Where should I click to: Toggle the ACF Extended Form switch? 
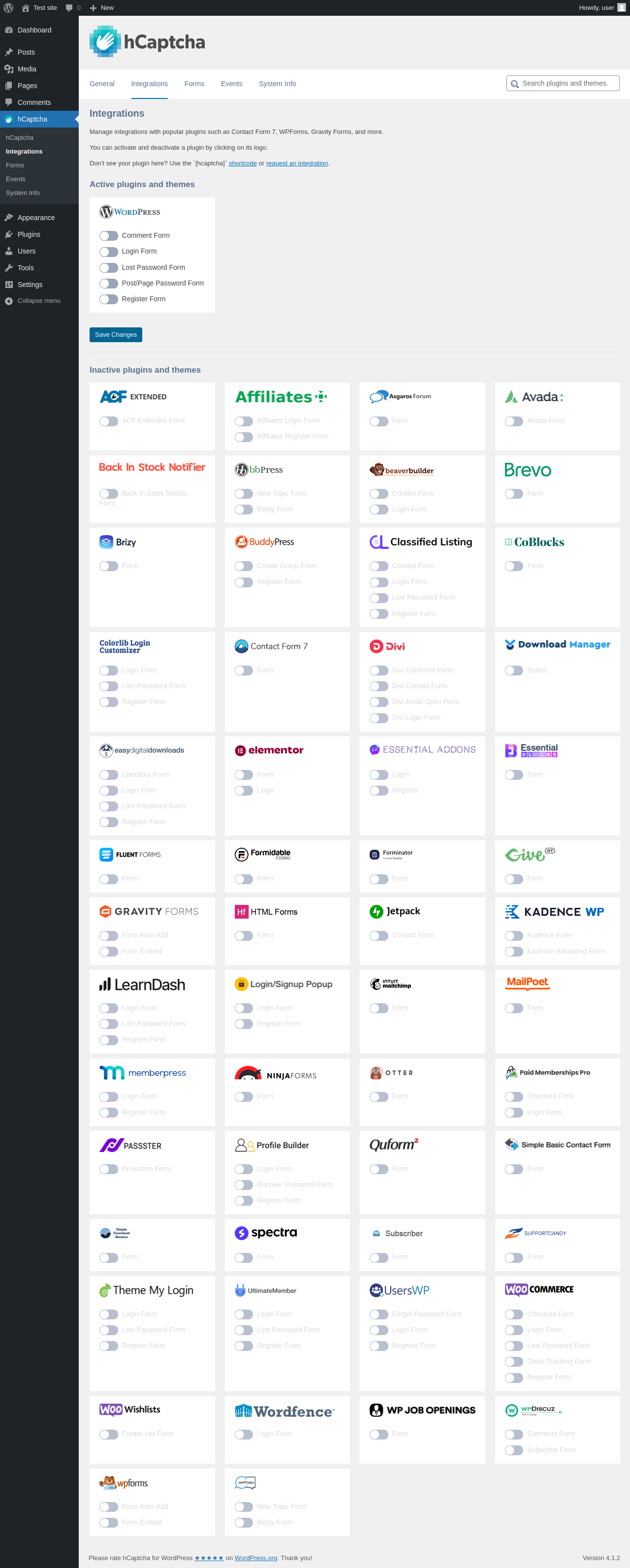click(x=108, y=421)
